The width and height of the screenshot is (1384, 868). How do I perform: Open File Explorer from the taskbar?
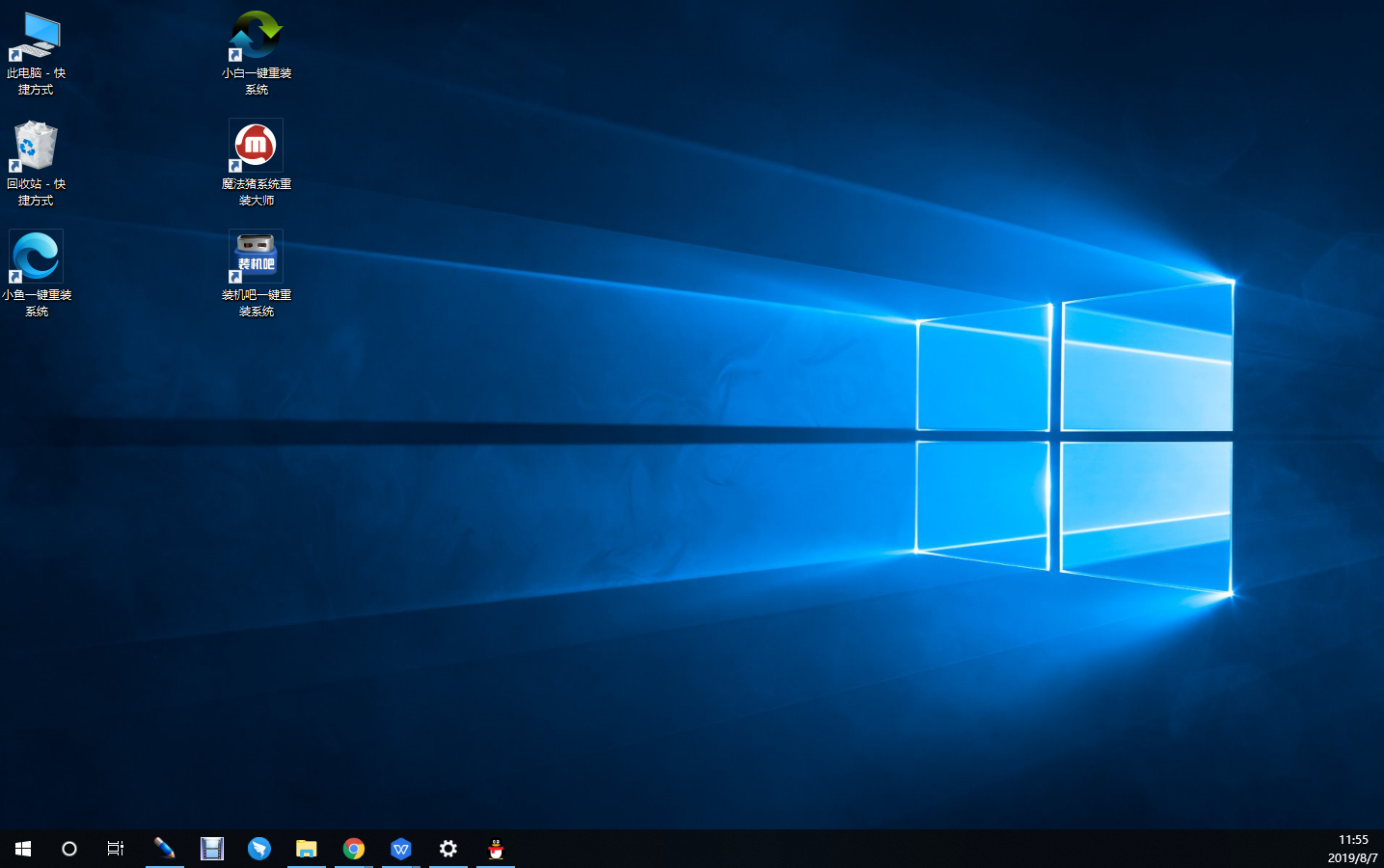pos(306,849)
